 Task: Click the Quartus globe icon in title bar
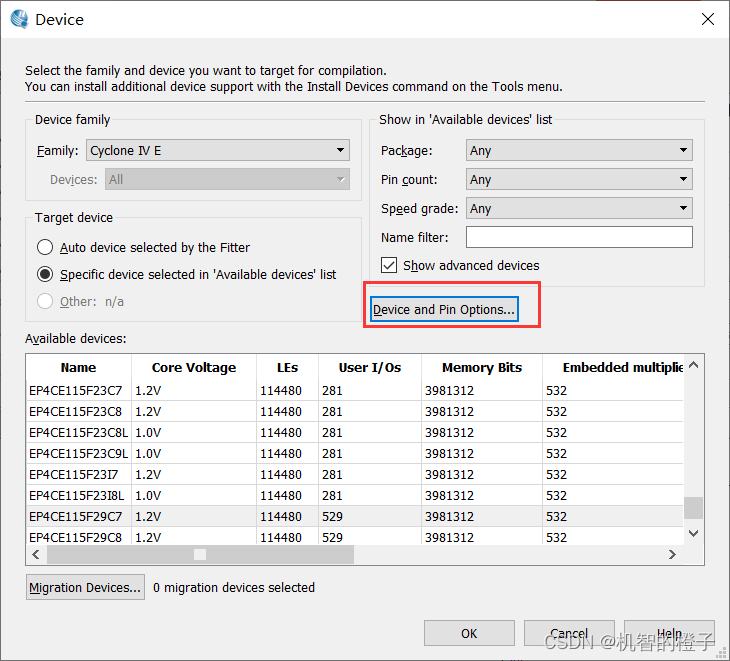pos(20,19)
